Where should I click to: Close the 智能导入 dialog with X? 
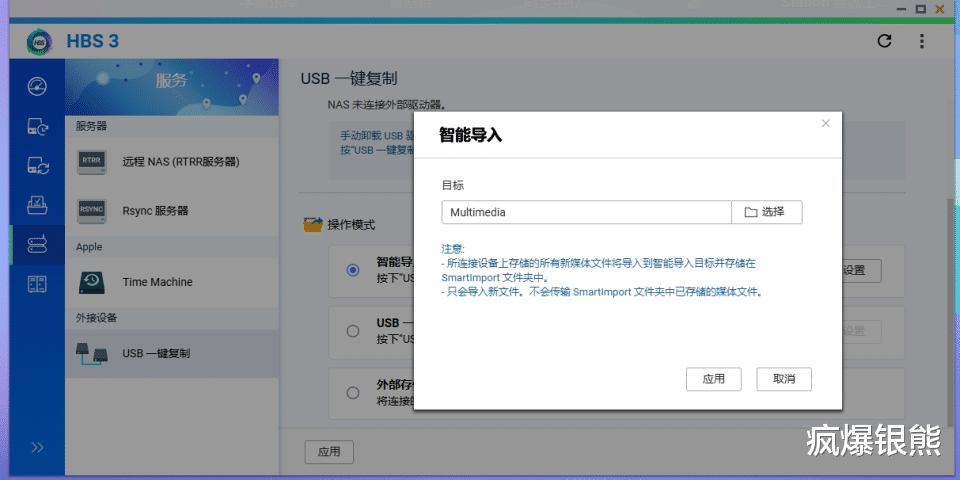pyautogui.click(x=826, y=123)
